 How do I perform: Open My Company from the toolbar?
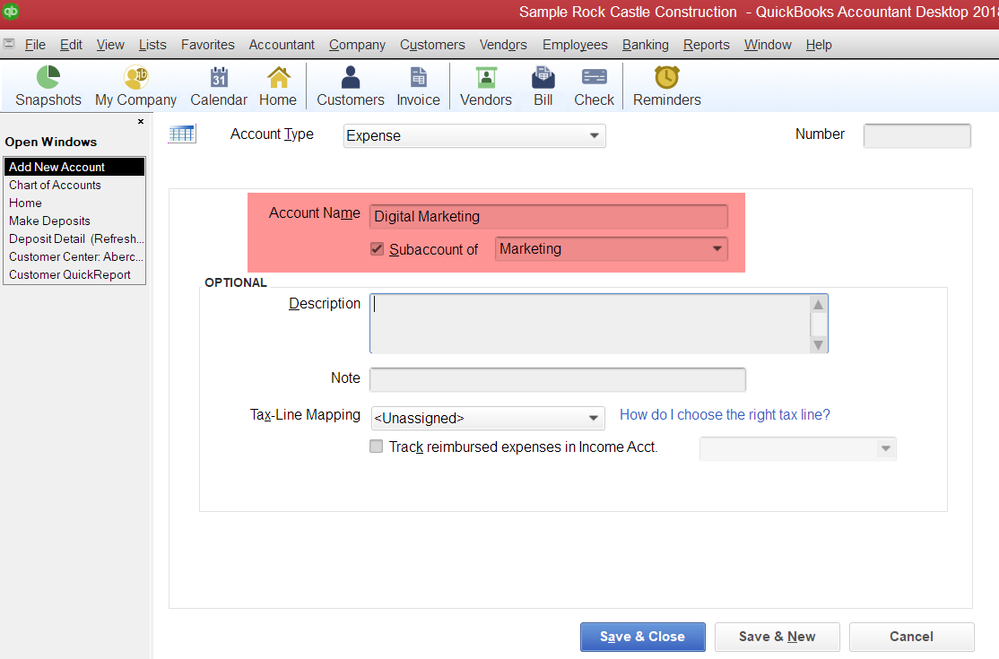click(x=136, y=87)
